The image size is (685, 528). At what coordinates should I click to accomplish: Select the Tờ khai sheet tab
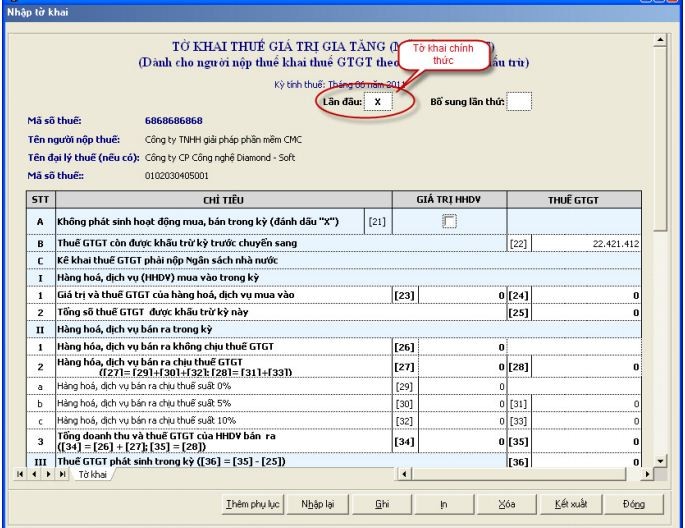(x=93, y=474)
